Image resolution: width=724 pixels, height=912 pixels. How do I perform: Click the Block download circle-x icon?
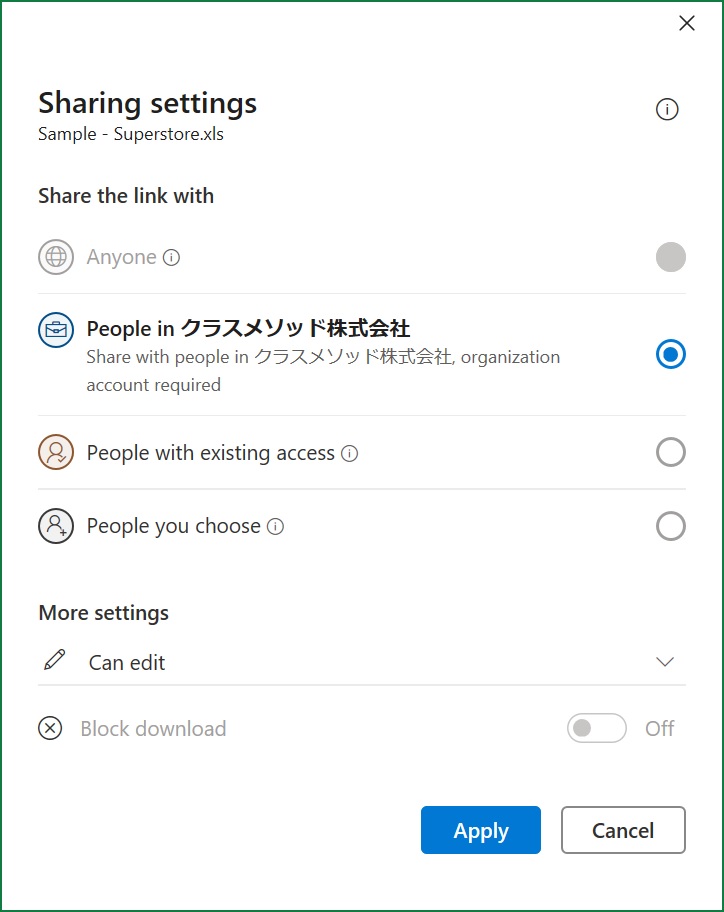tap(50, 728)
